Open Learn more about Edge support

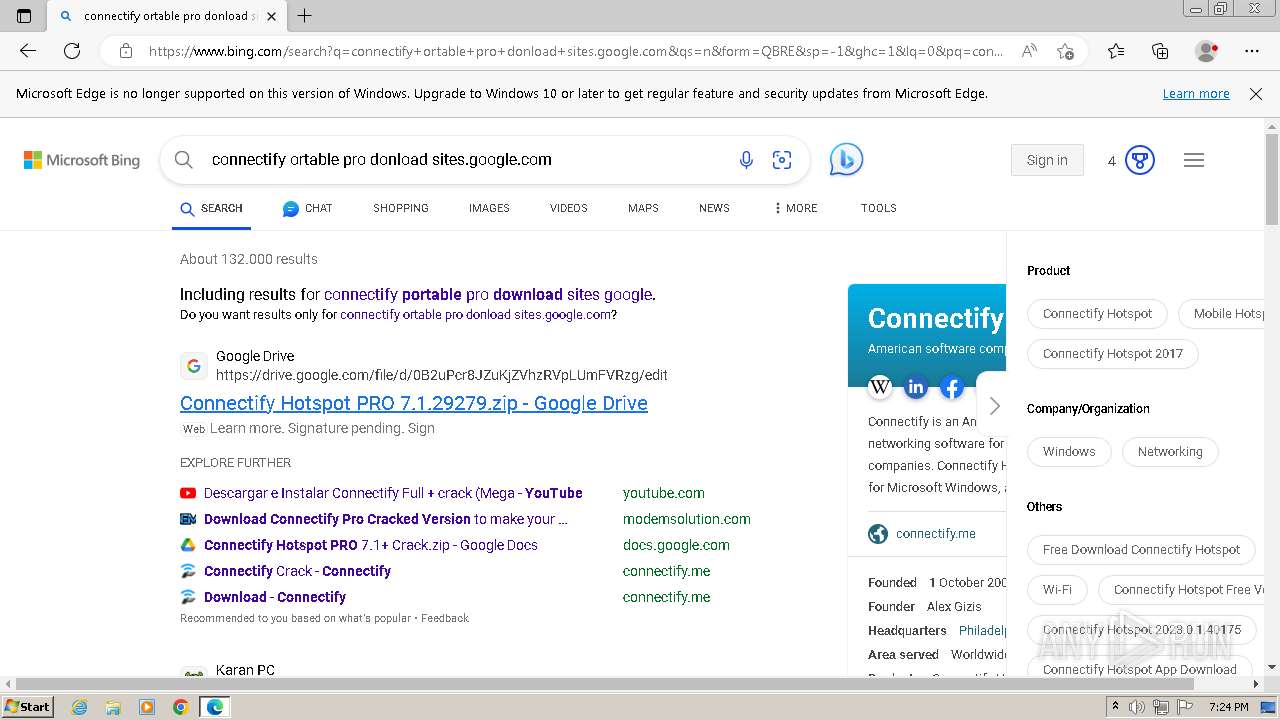pyautogui.click(x=1196, y=94)
